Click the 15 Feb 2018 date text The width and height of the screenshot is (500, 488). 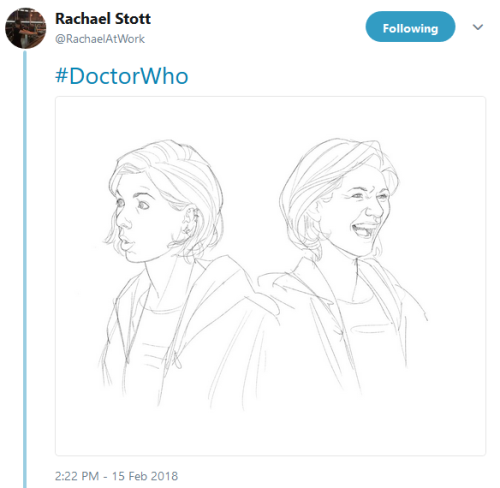pos(145,476)
